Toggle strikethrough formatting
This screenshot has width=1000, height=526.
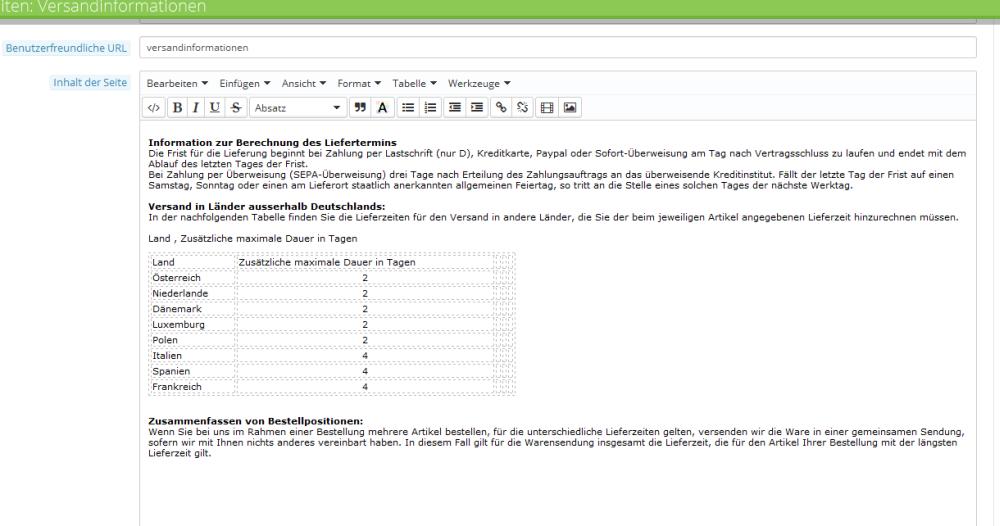coord(236,108)
